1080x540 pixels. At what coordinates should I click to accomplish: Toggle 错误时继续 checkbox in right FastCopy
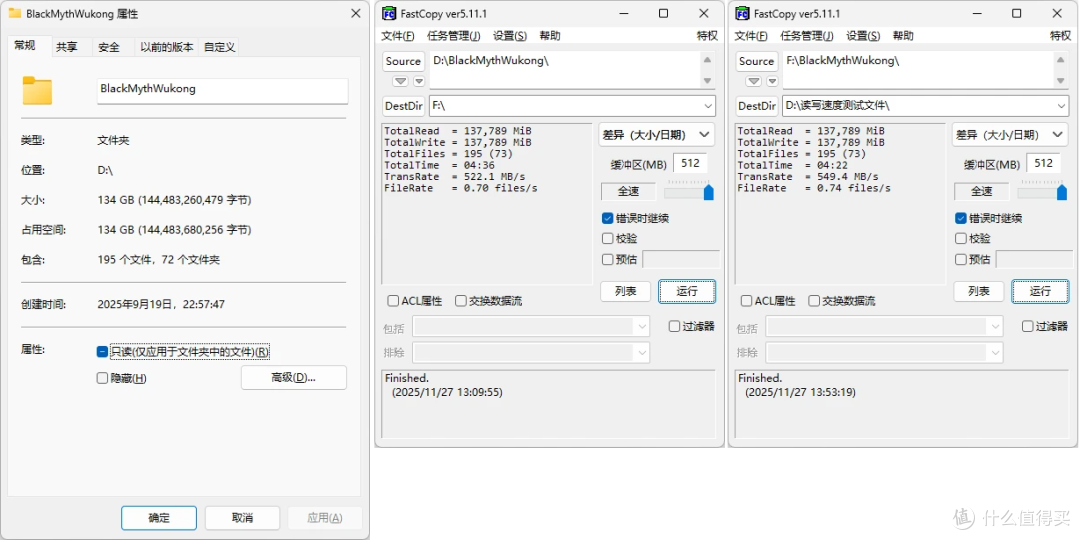(961, 218)
